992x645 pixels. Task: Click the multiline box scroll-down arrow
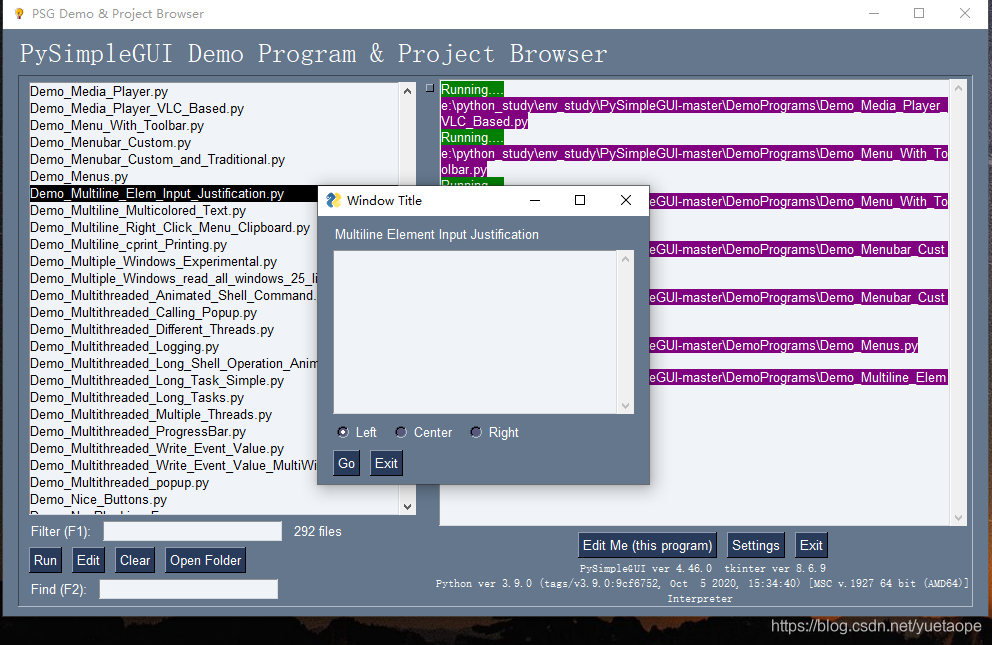click(625, 406)
